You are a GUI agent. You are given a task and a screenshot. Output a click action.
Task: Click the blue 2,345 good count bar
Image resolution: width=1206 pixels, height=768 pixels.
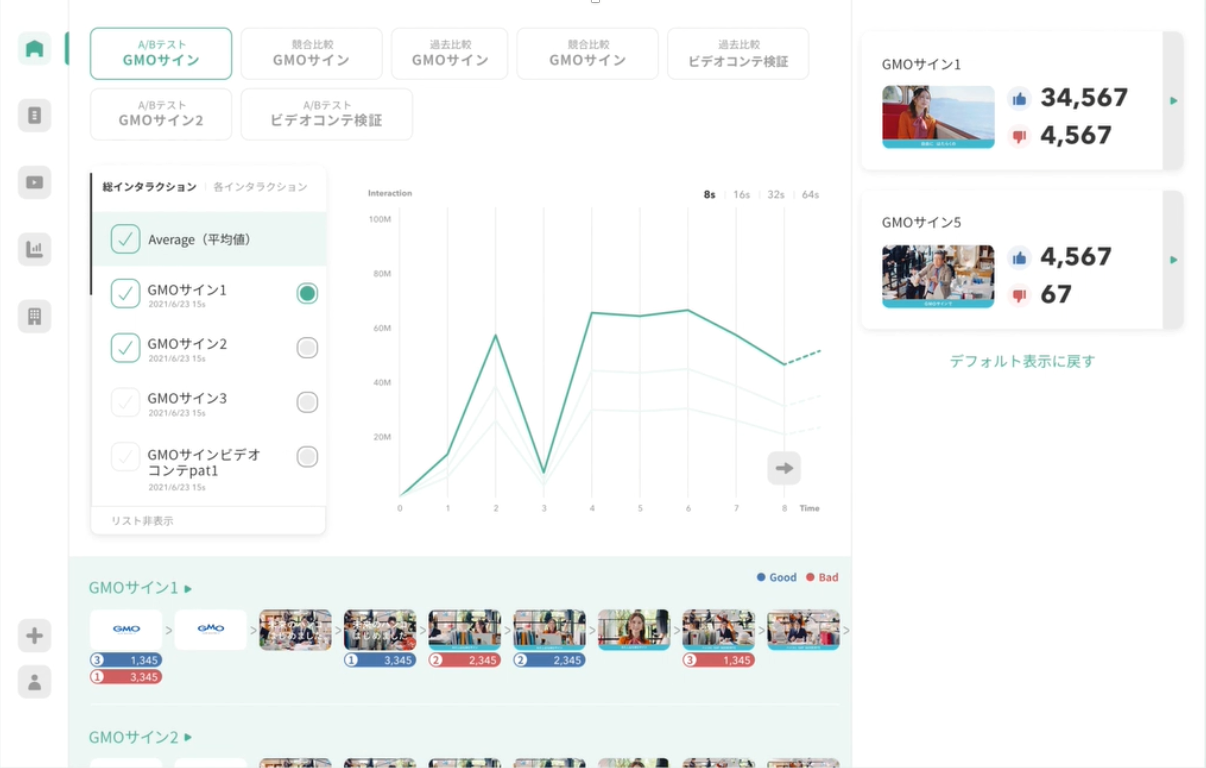point(549,660)
